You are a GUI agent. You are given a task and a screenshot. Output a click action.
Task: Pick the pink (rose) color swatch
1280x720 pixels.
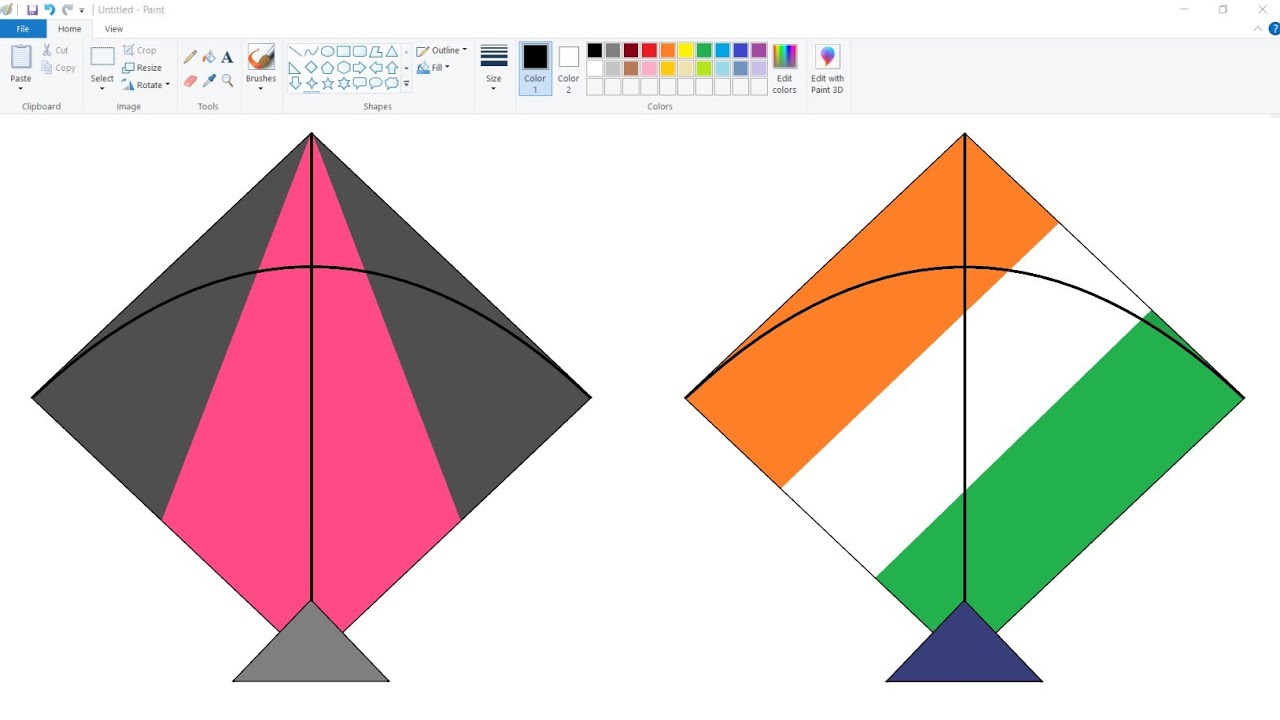pos(649,68)
